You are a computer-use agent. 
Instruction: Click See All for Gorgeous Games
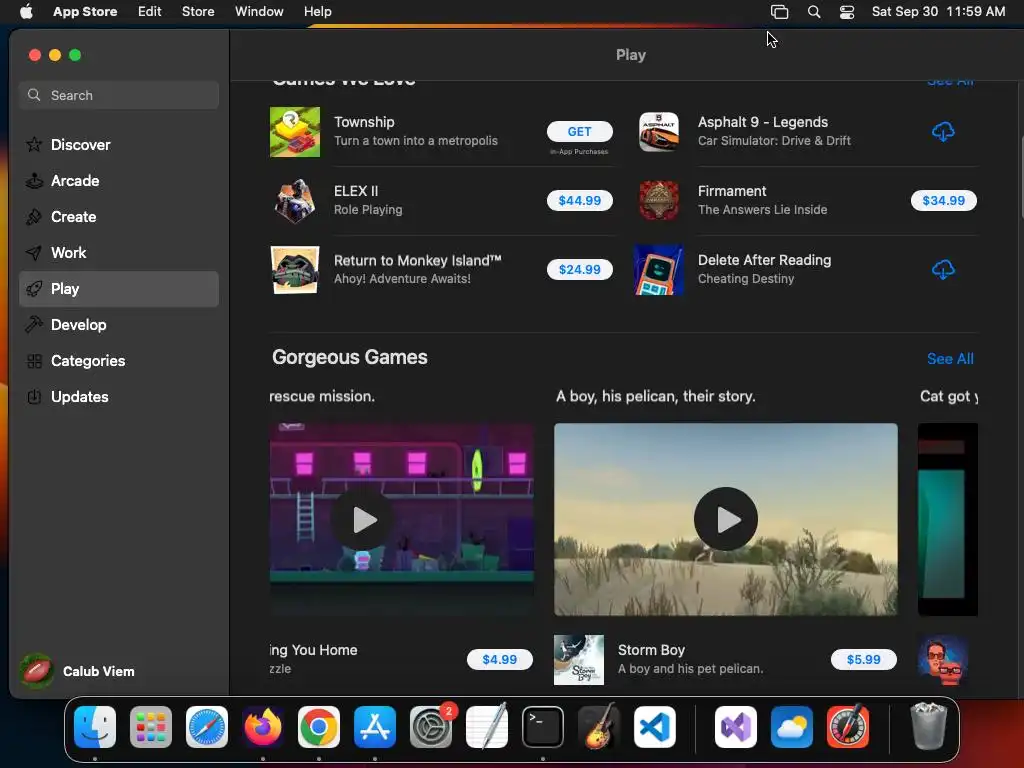click(x=950, y=359)
